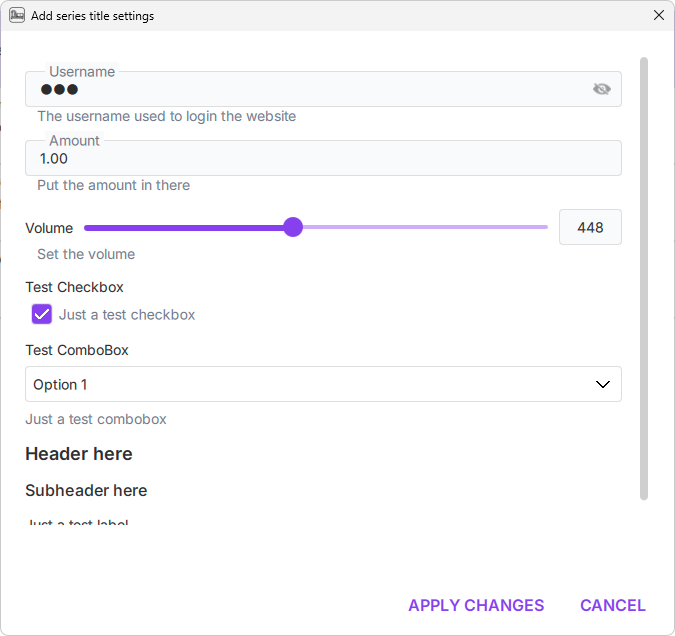Click the 'Header here' heading
The image size is (675, 636).
(79, 454)
